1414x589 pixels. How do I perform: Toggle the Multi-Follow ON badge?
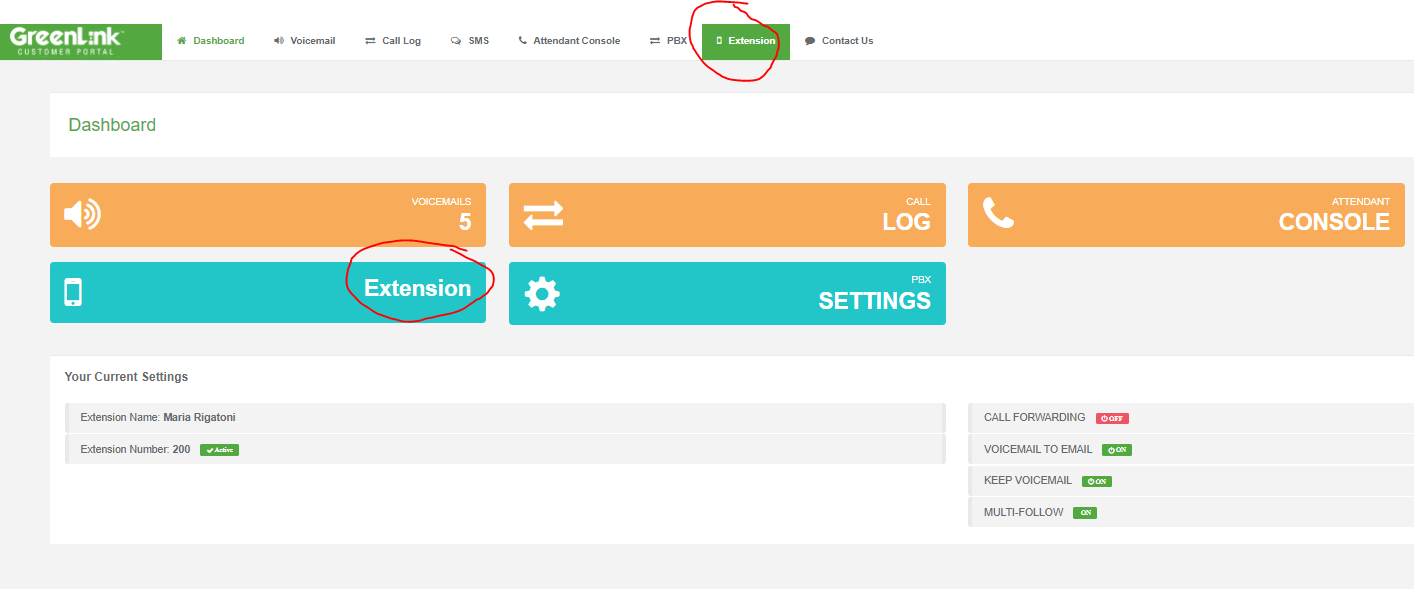click(x=1085, y=513)
